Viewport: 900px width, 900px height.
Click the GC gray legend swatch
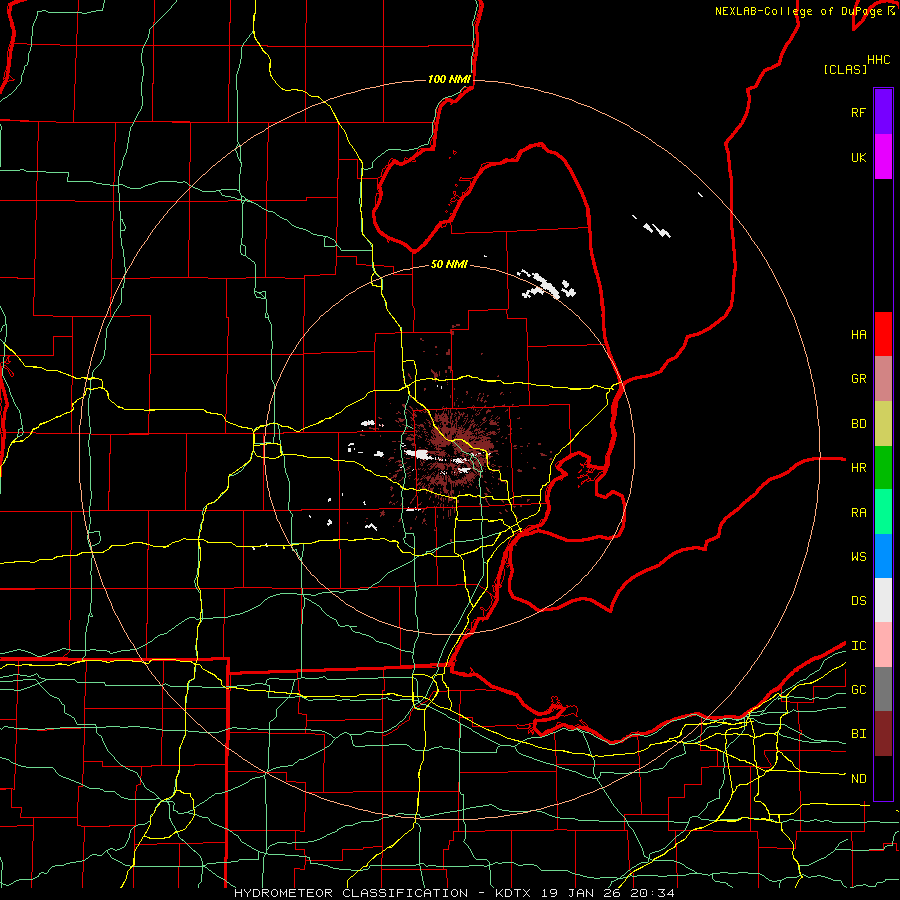click(883, 689)
